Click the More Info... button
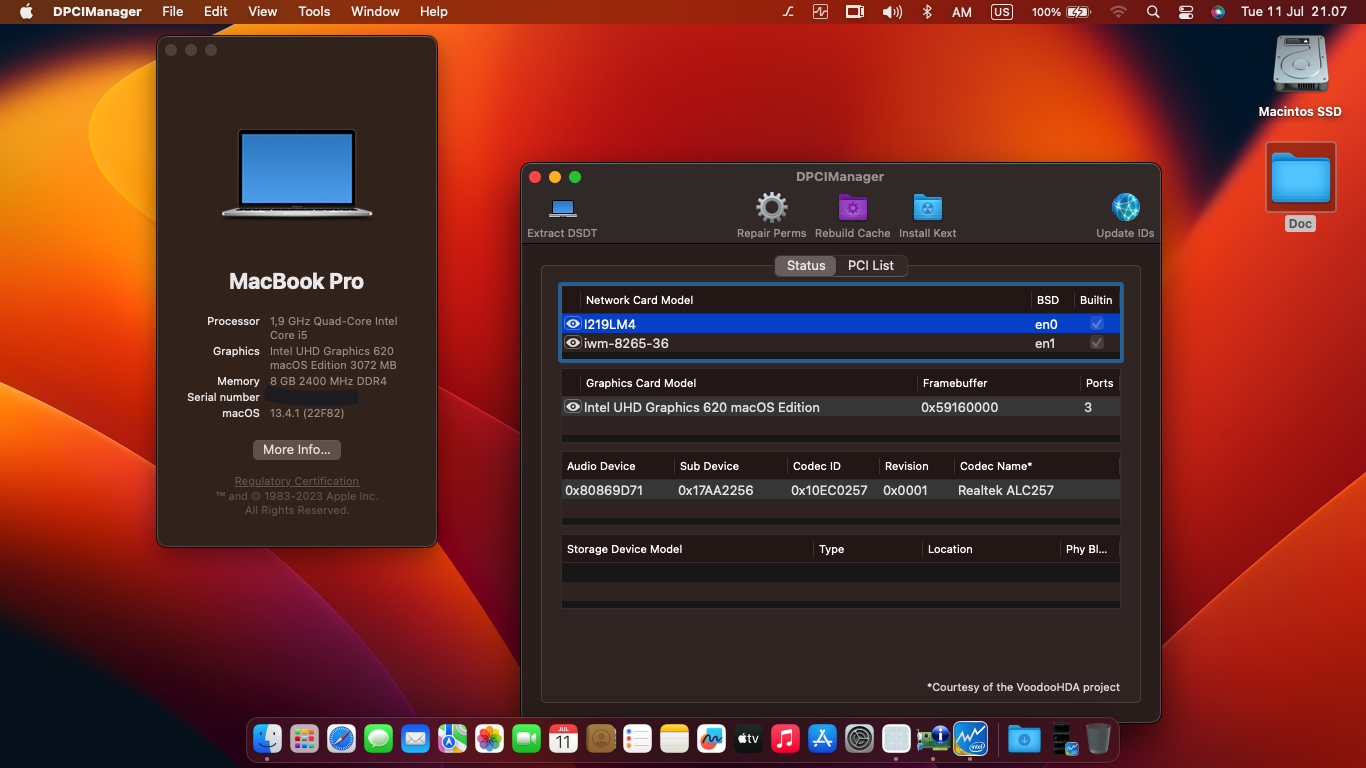 click(x=296, y=449)
